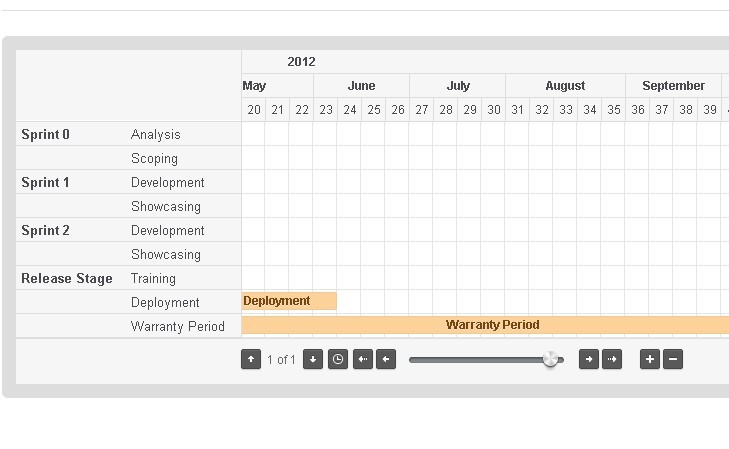729x449 pixels.
Task: Click the Showcasing label under Sprint 2
Action: (x=166, y=254)
